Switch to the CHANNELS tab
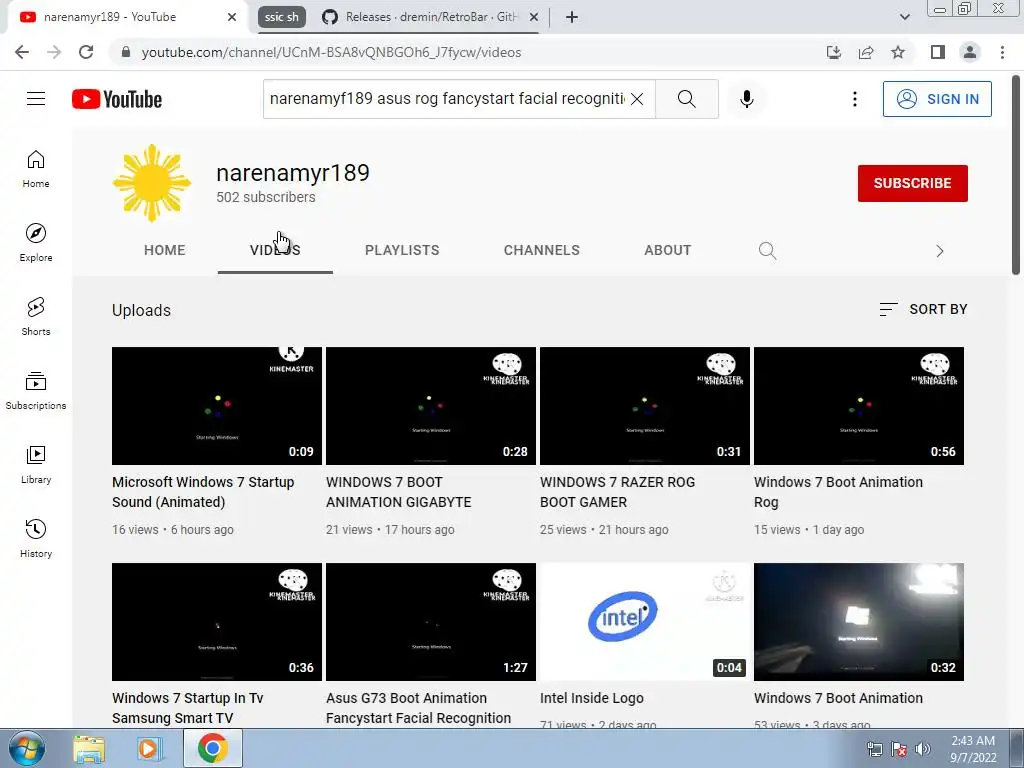The height and width of the screenshot is (768, 1024). pos(541,250)
